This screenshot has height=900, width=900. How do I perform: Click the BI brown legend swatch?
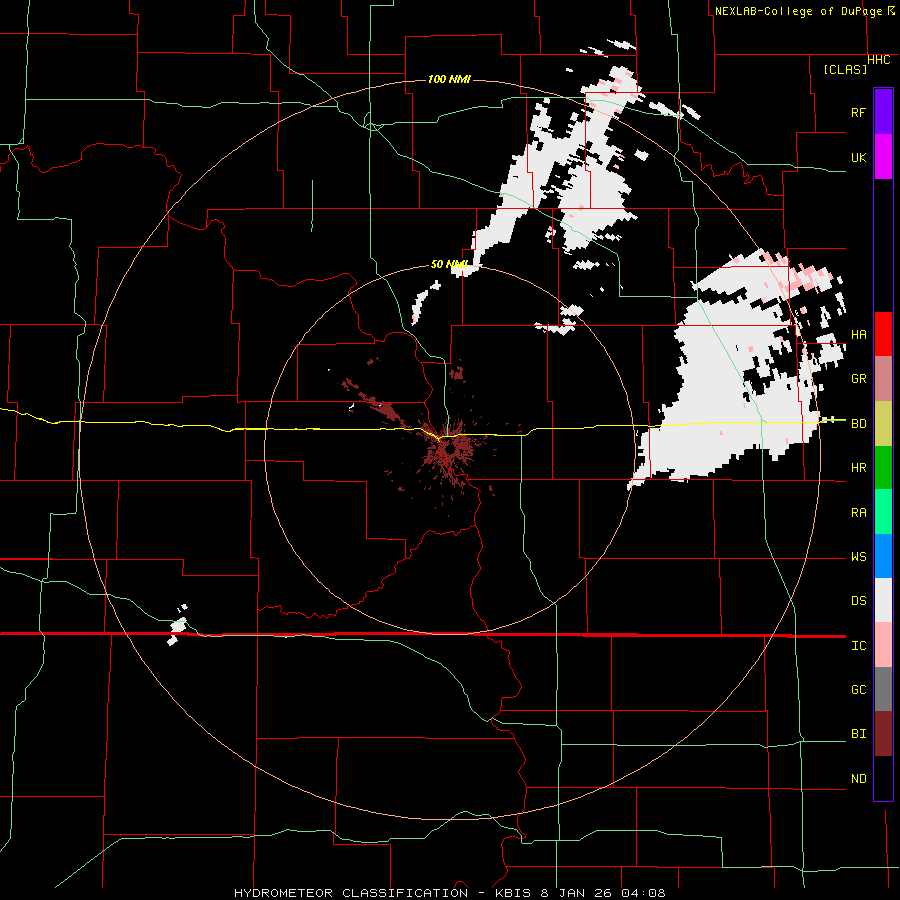tap(883, 734)
